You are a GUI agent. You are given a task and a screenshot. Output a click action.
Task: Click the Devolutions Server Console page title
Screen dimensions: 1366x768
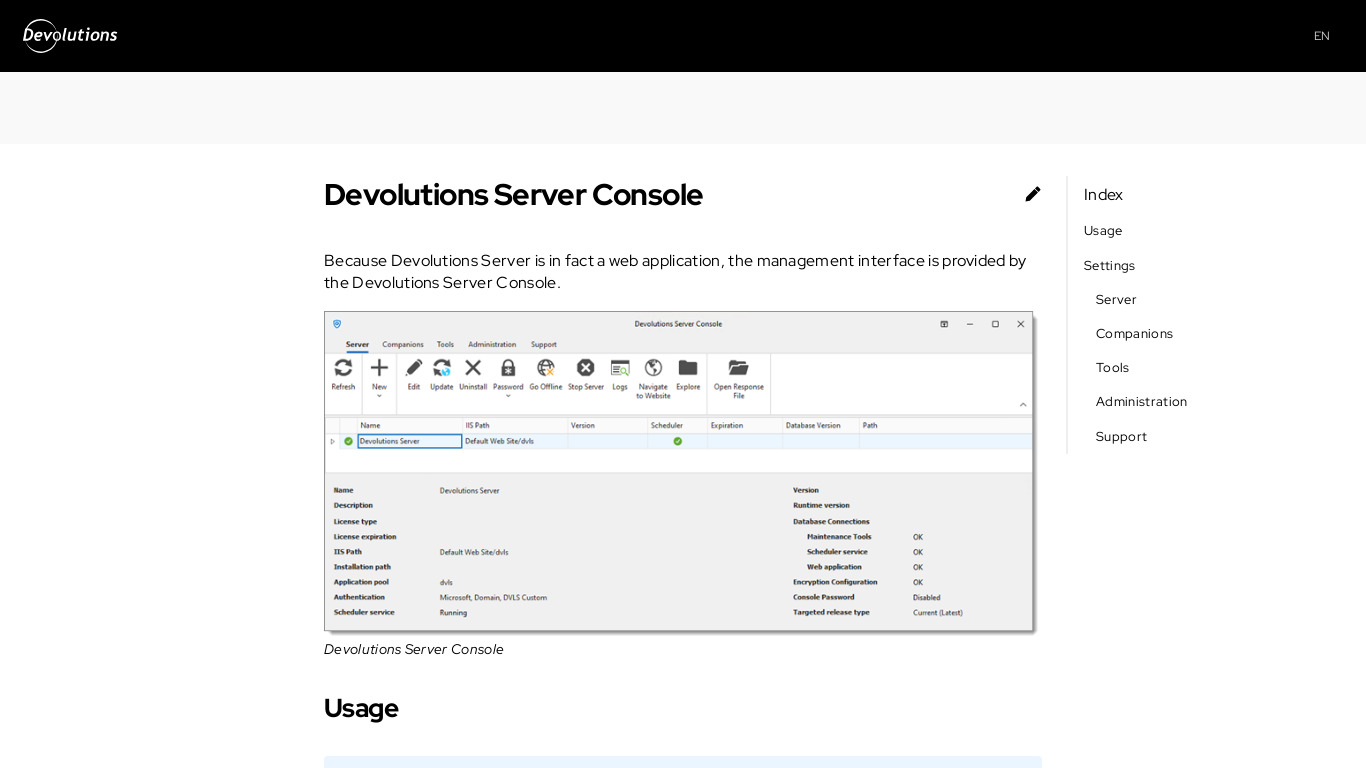click(x=513, y=195)
